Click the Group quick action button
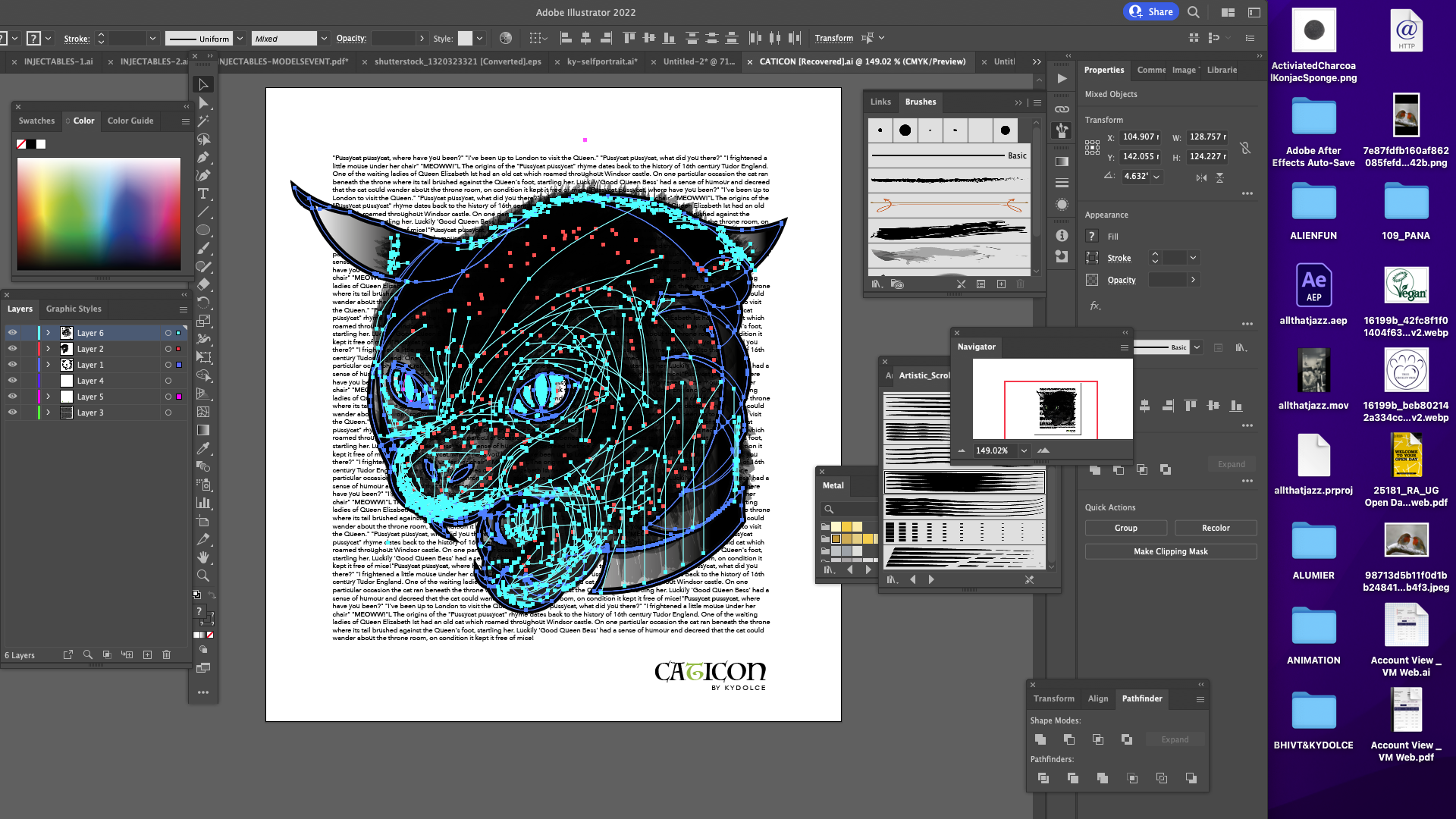 [x=1126, y=528]
